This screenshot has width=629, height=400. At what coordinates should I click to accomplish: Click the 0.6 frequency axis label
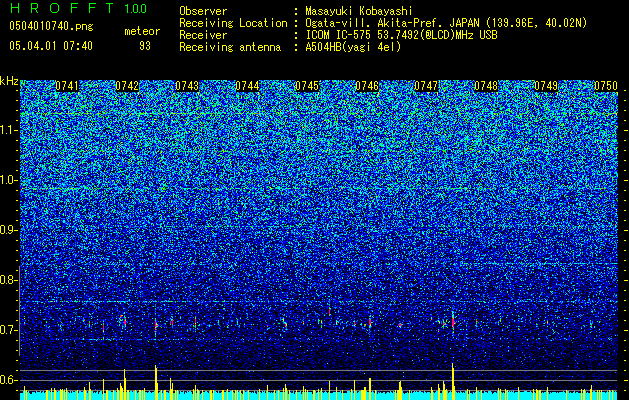(x=8, y=380)
